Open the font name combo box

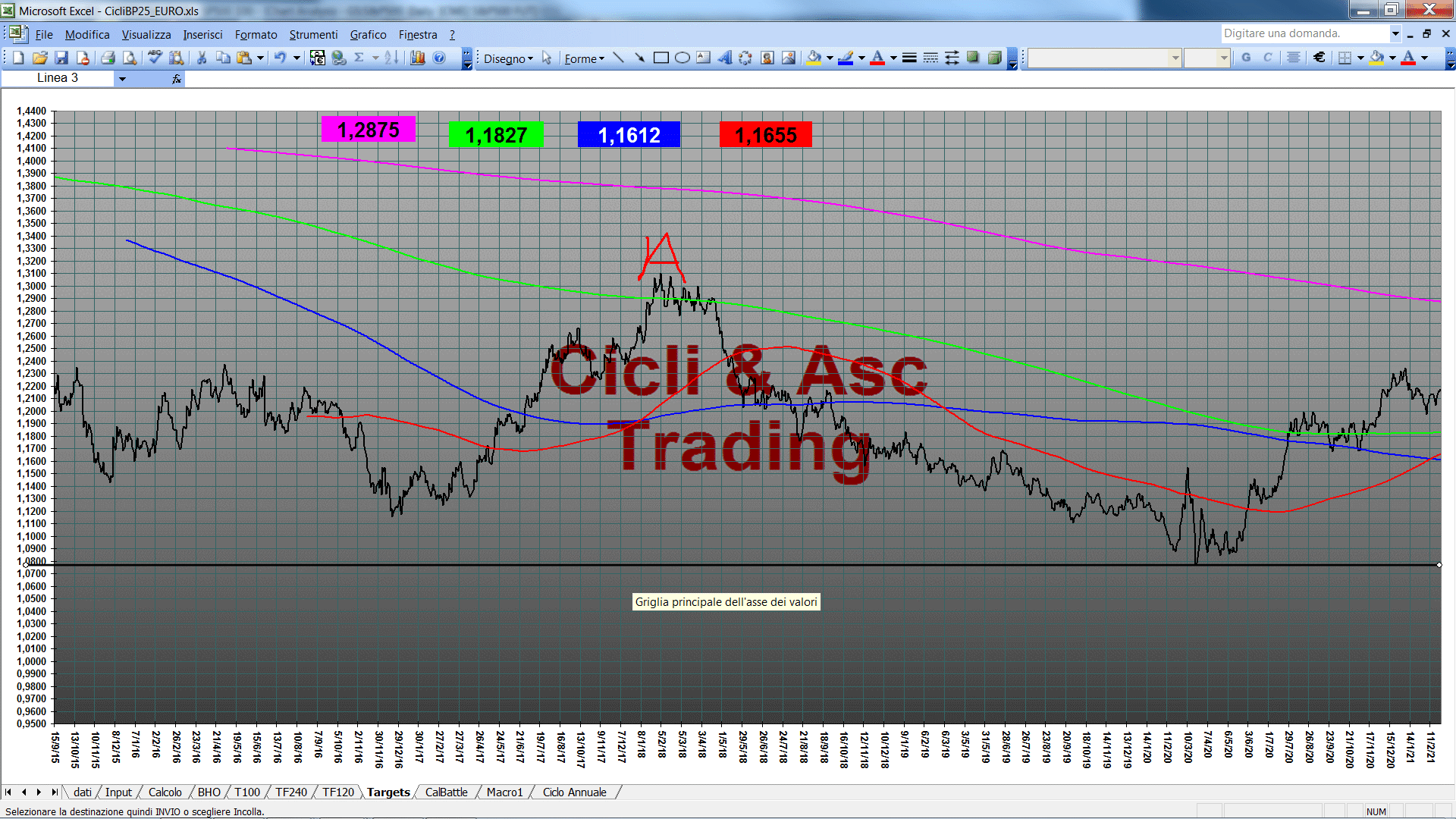(1104, 58)
